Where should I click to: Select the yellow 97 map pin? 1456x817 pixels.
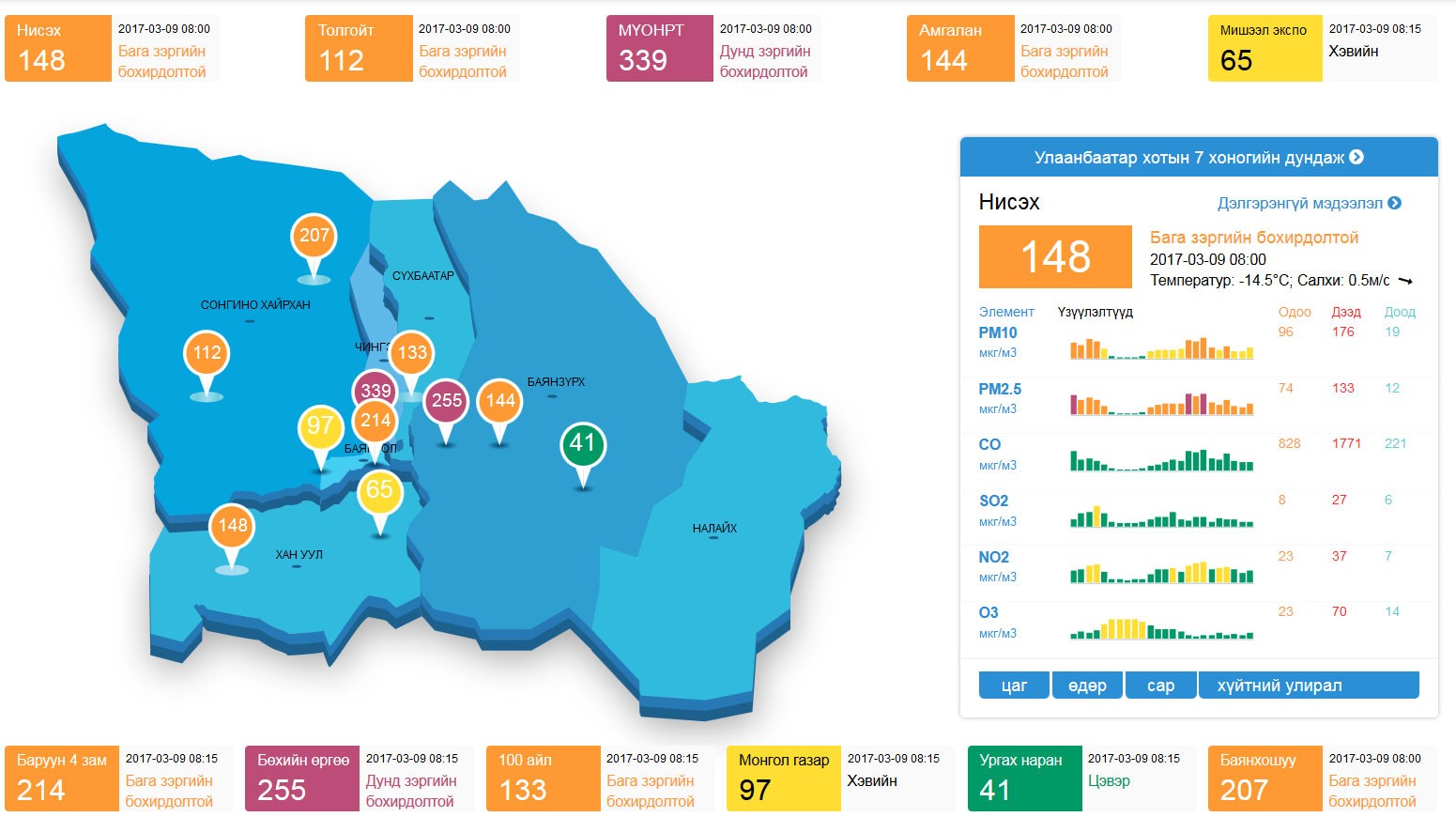[x=319, y=426]
